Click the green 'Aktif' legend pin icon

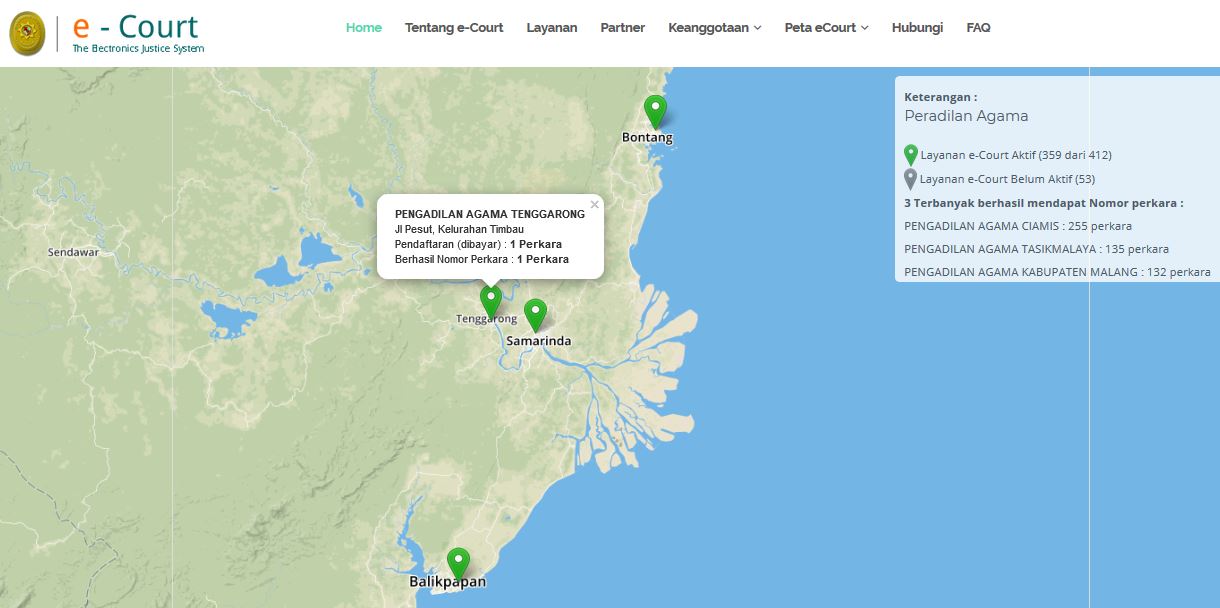(910, 155)
